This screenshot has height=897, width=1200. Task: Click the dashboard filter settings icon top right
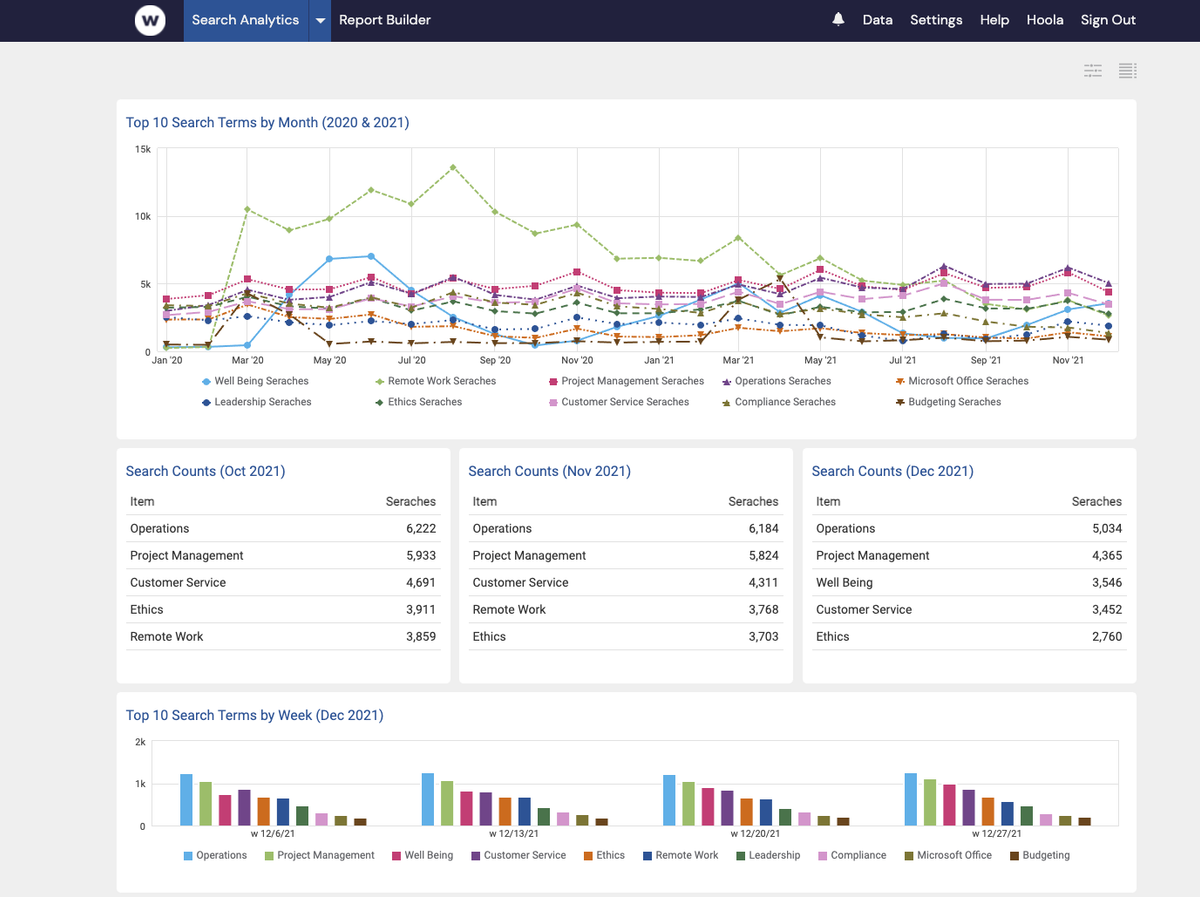tap(1092, 70)
